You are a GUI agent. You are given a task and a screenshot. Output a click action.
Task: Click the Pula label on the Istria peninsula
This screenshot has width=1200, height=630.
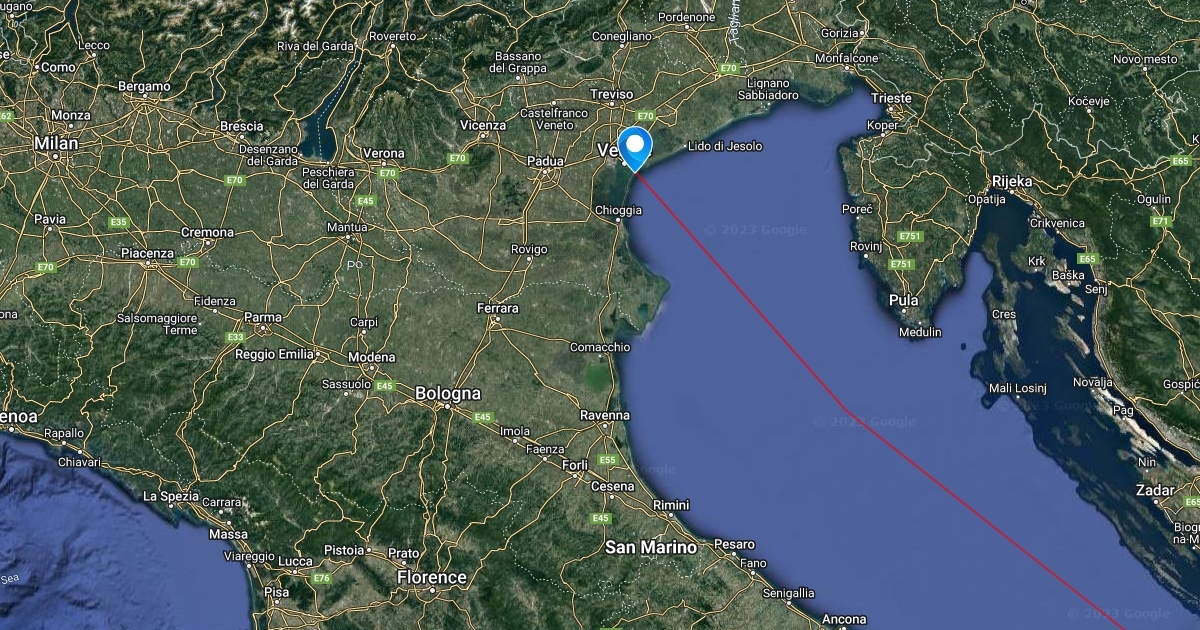(x=903, y=300)
